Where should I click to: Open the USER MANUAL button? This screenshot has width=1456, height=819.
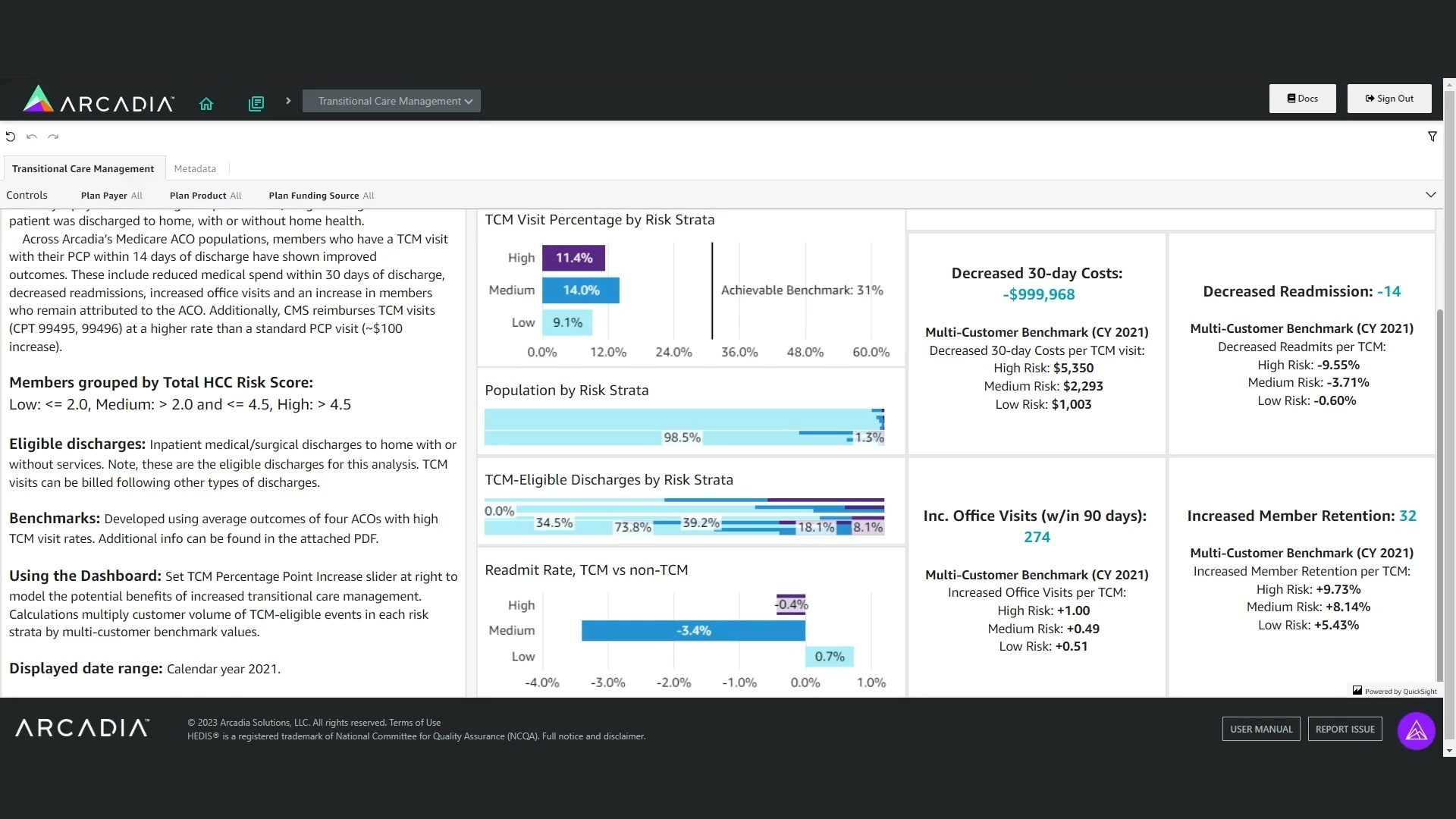point(1260,729)
